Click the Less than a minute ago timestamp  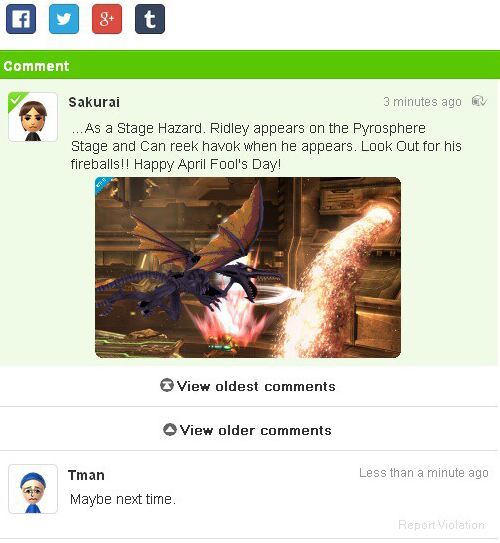point(424,473)
